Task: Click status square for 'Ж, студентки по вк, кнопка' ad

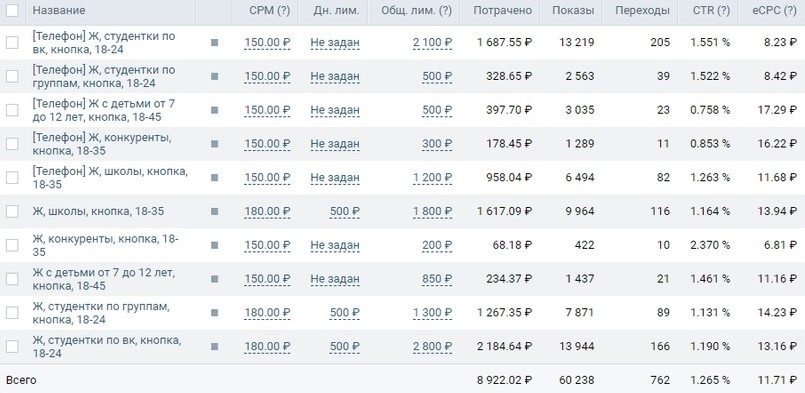Action: [215, 346]
